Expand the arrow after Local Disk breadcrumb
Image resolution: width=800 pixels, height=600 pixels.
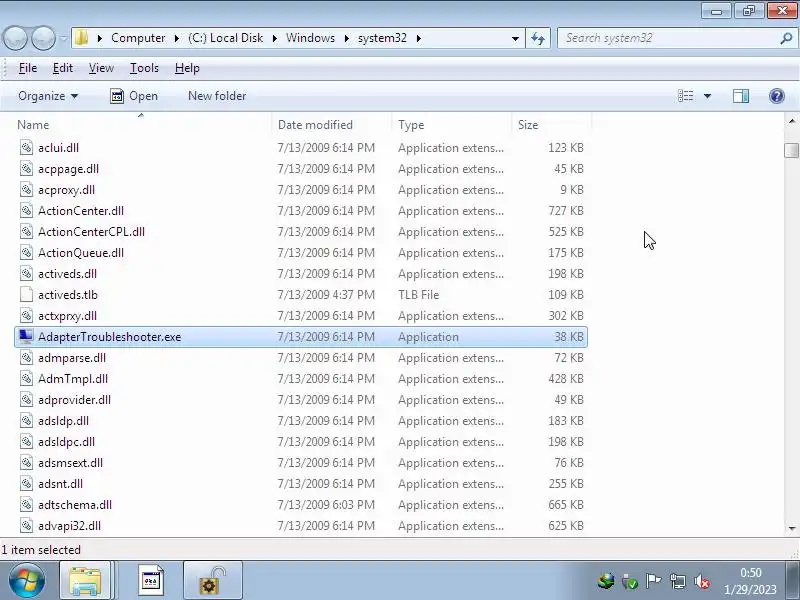(x=274, y=38)
